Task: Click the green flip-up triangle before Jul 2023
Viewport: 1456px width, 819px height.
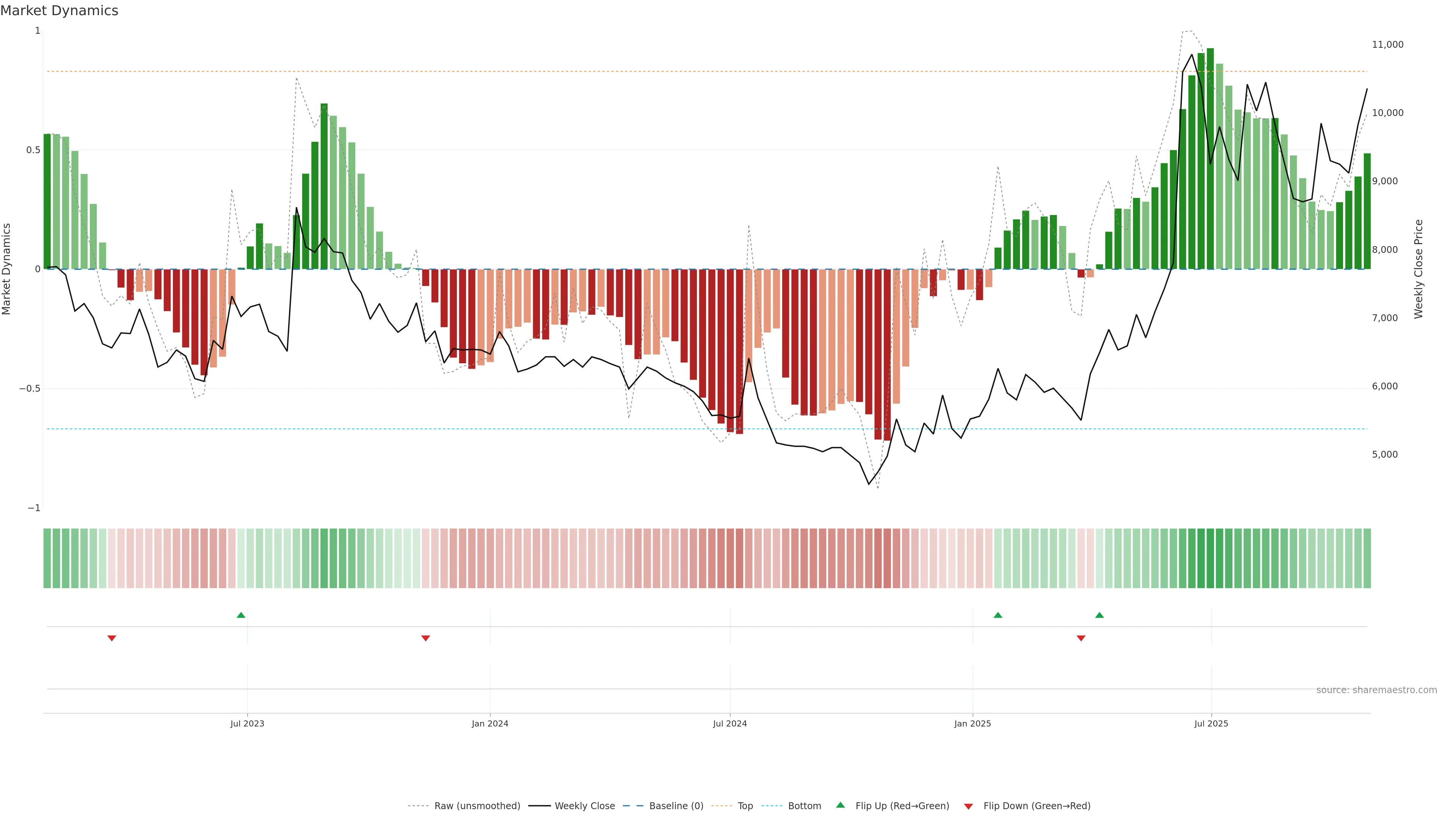Action: 241,615
